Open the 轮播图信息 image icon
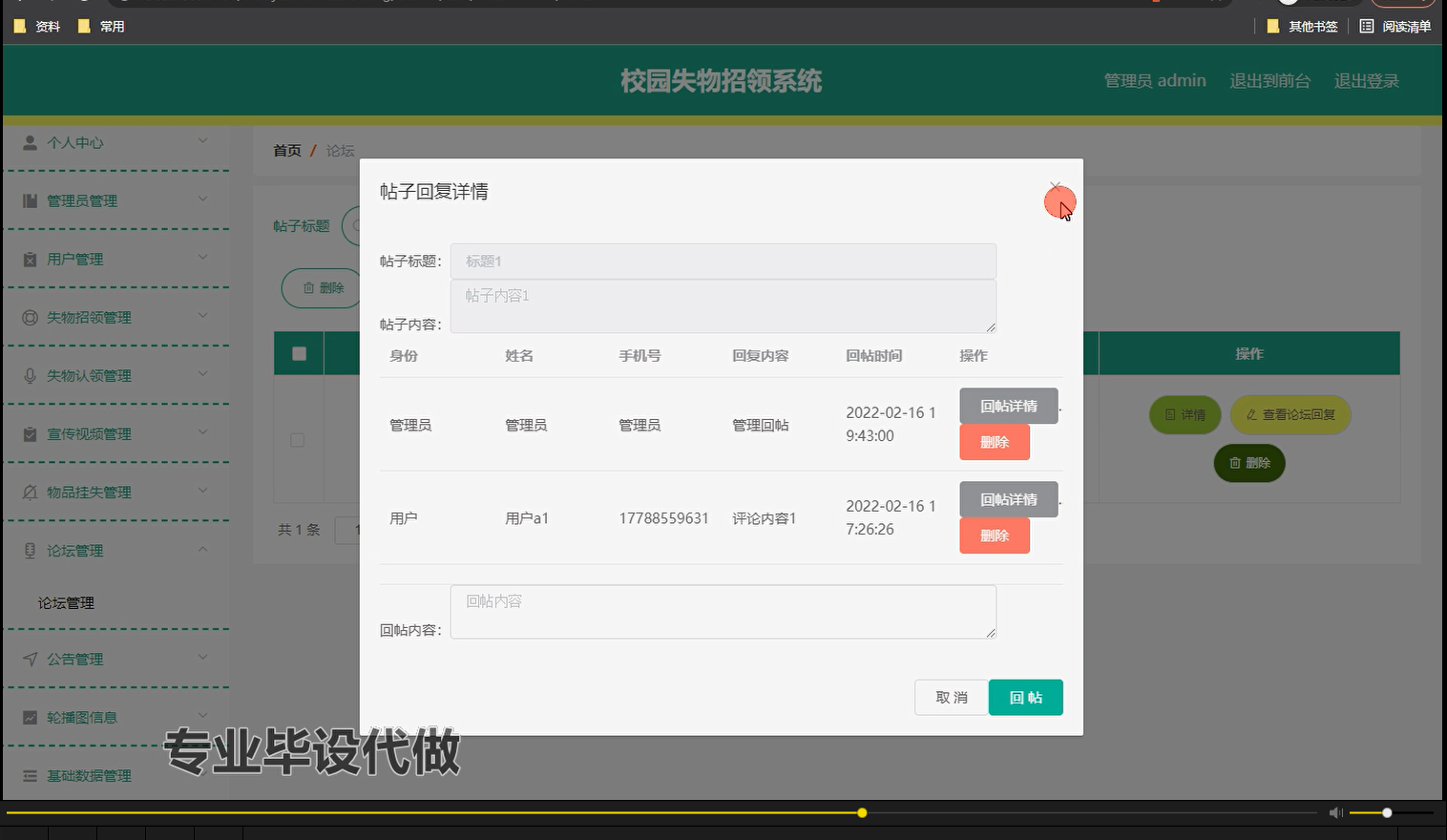The image size is (1447, 840). 28,717
